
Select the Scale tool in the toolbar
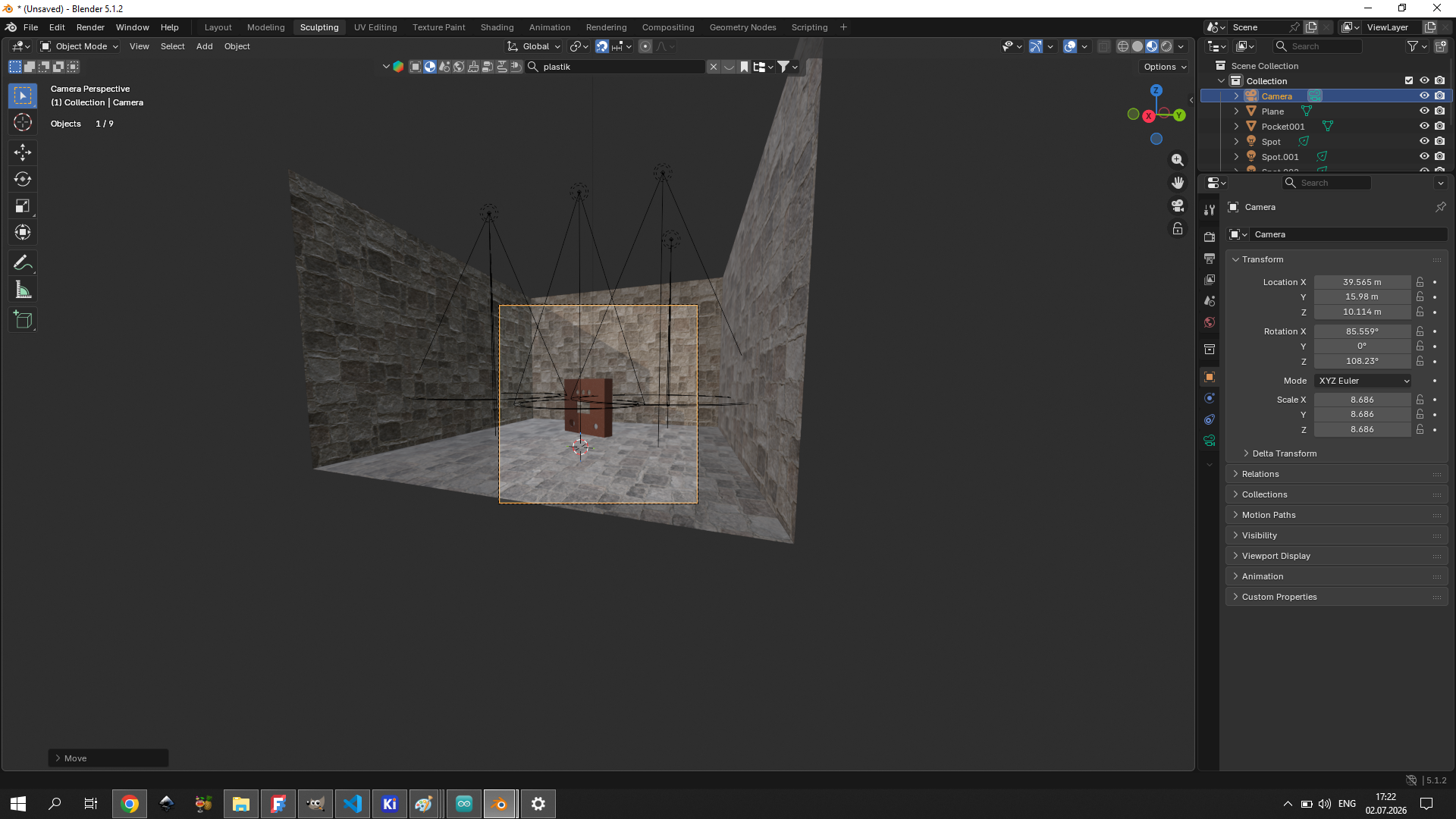[x=23, y=206]
